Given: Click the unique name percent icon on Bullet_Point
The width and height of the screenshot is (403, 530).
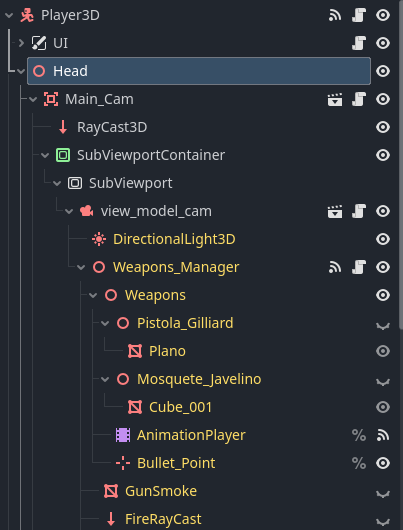Looking at the screenshot, I should click(x=359, y=463).
